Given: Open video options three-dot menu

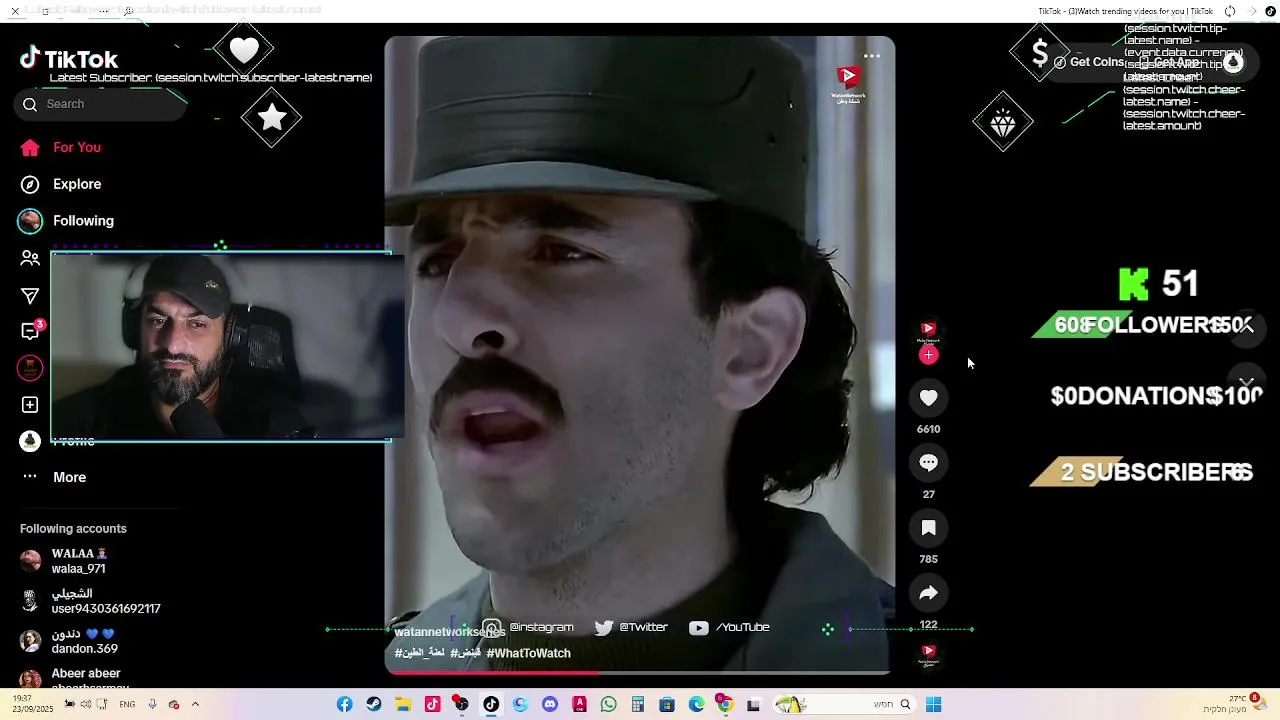Looking at the screenshot, I should 872,56.
